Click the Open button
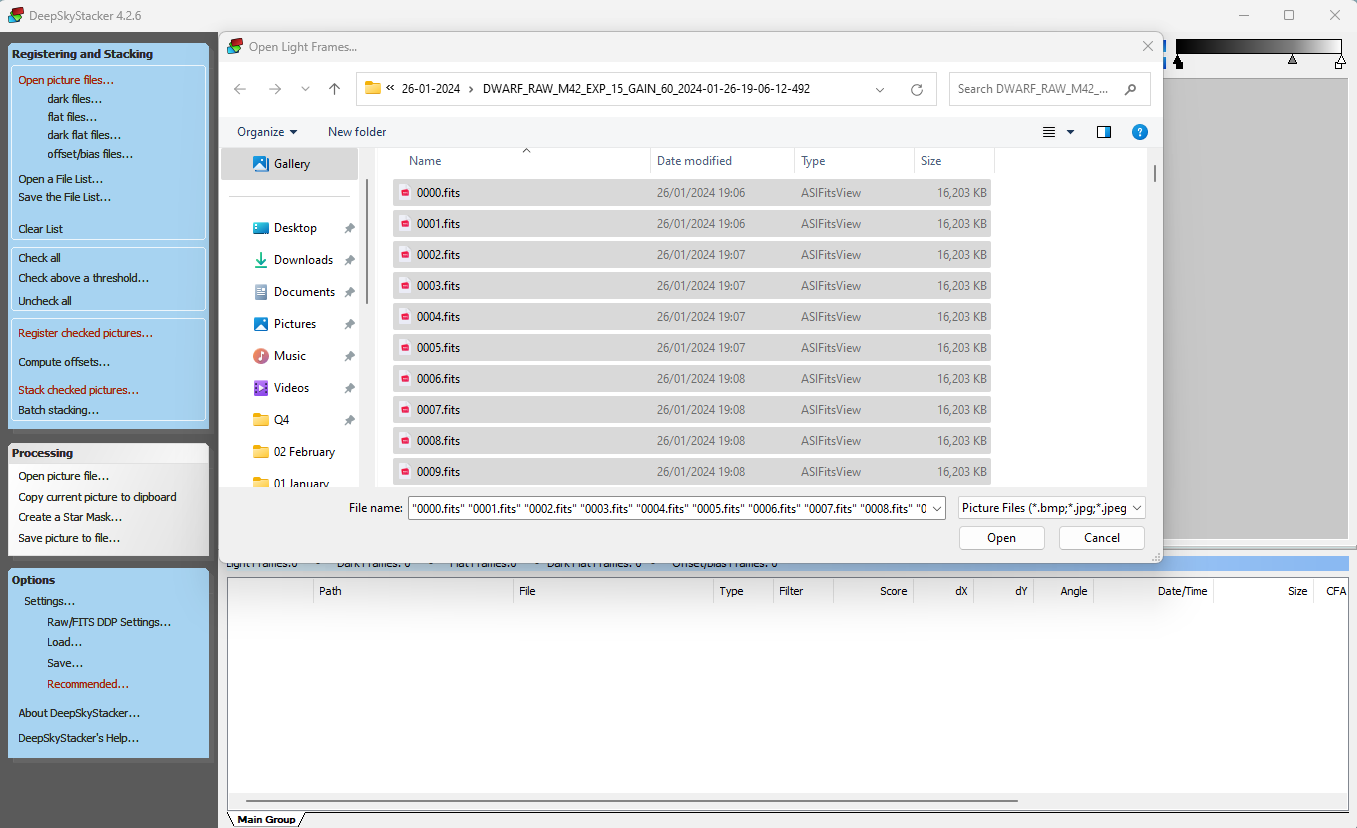This screenshot has height=828, width=1357. pos(1001,538)
